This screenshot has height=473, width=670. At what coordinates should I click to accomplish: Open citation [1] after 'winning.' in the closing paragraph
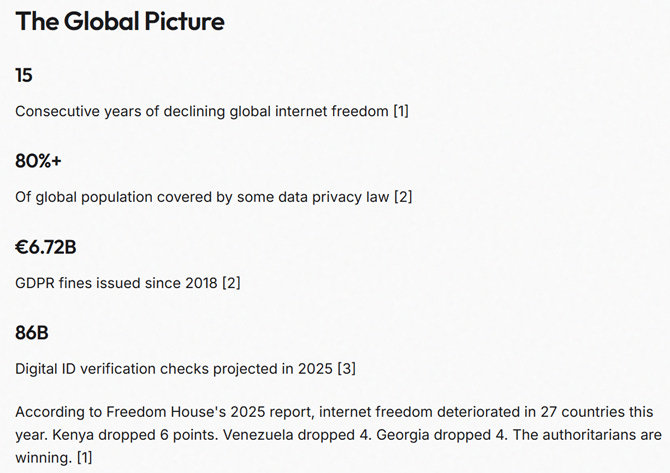84,458
